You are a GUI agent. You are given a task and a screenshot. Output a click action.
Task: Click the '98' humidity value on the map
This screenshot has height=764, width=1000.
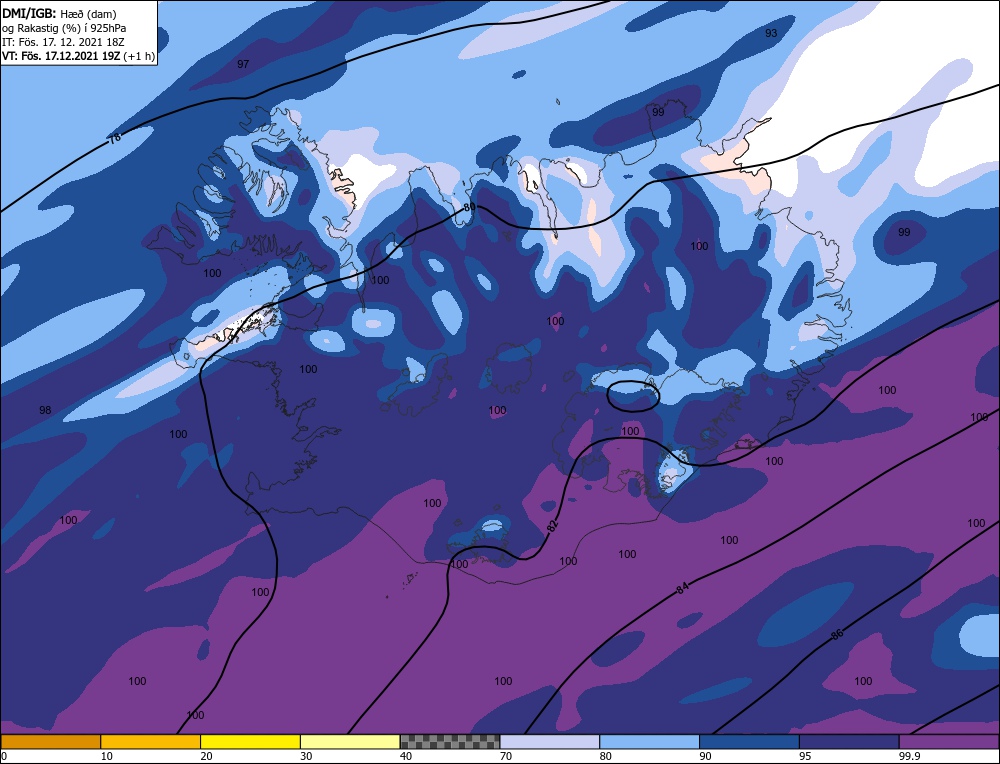[45, 410]
